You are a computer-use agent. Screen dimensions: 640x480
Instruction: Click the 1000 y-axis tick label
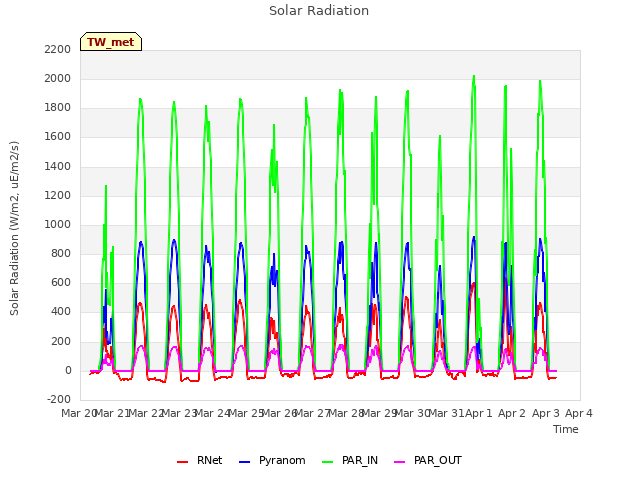pyautogui.click(x=58, y=224)
